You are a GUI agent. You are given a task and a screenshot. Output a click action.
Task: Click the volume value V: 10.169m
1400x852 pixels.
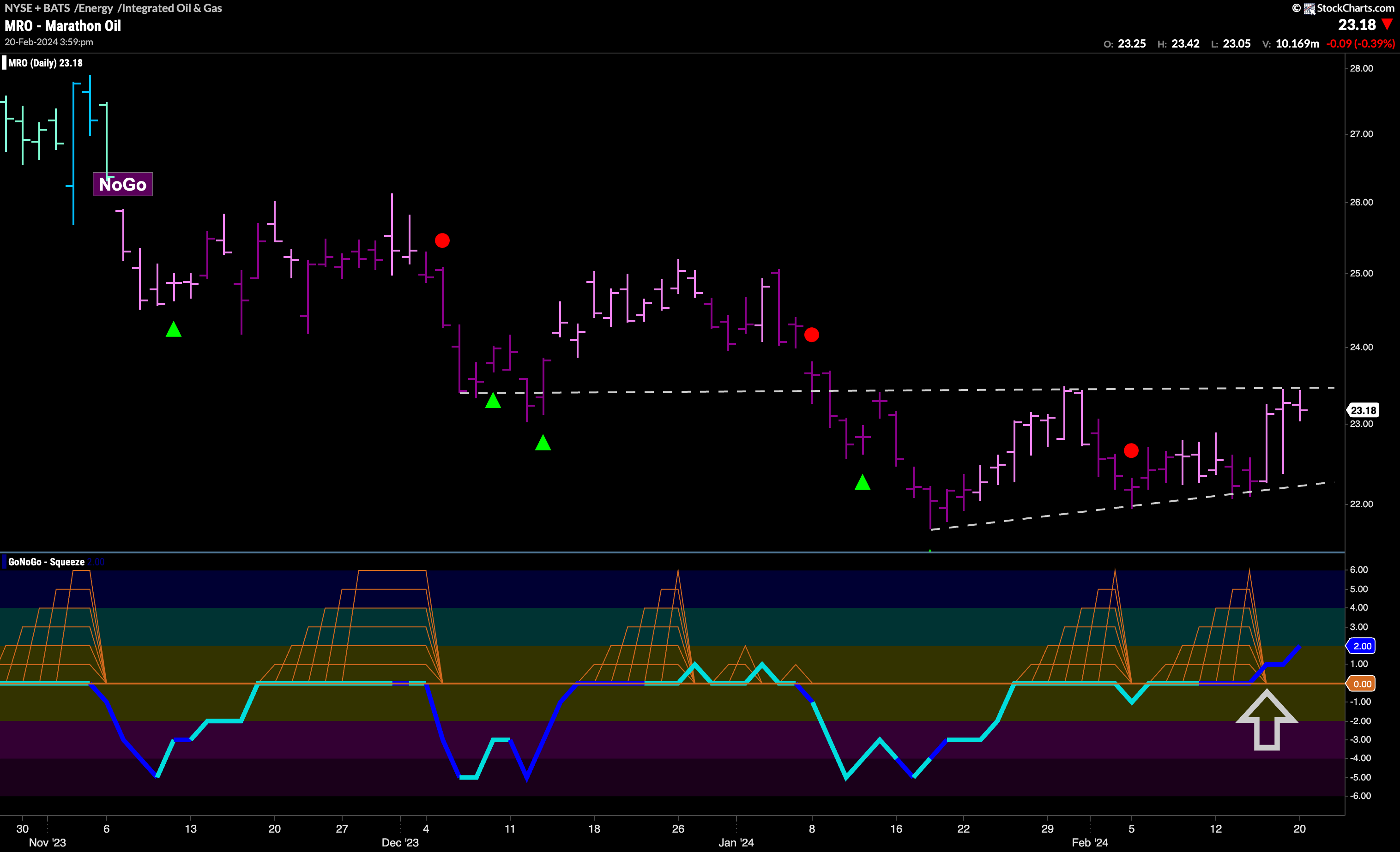pos(1291,44)
